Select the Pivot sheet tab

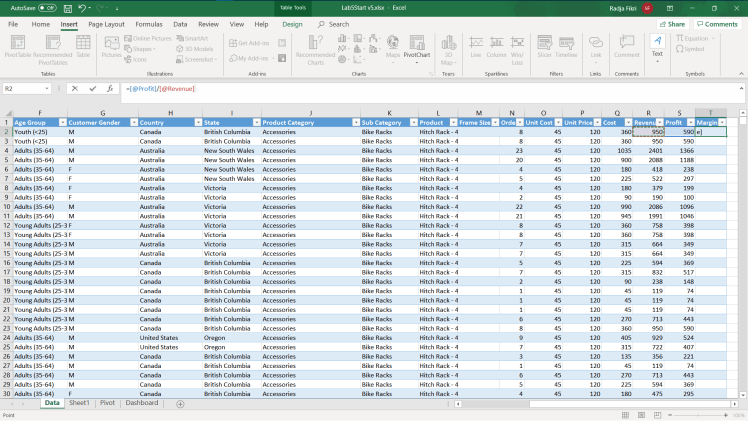coord(107,403)
